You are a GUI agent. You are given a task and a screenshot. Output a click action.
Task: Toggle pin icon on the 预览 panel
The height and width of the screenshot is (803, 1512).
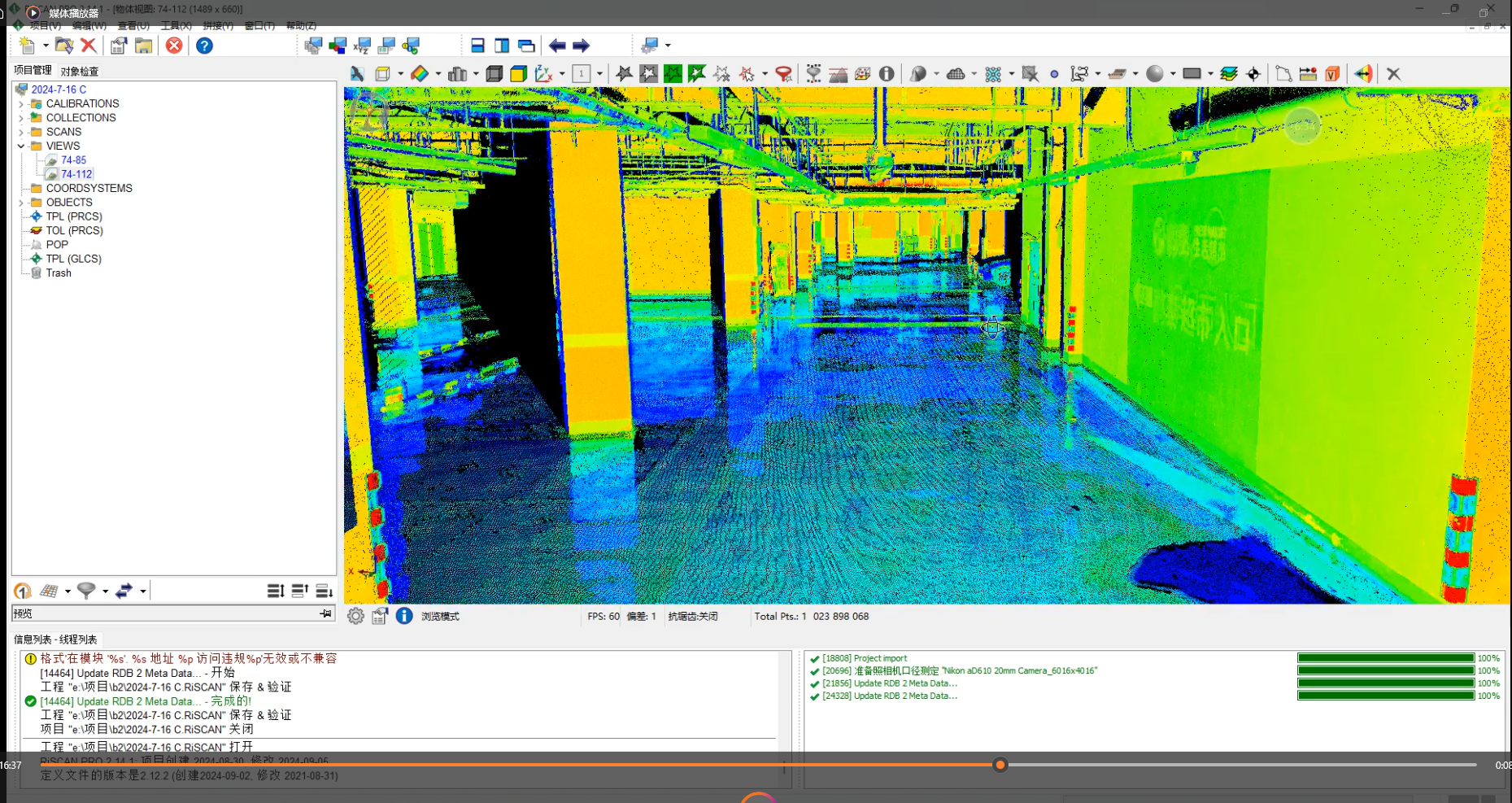pos(326,613)
